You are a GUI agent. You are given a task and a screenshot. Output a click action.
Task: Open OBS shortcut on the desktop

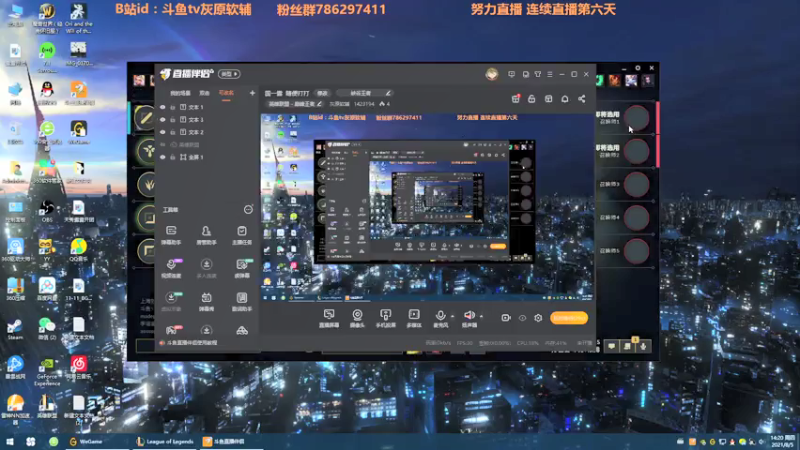[x=47, y=211]
